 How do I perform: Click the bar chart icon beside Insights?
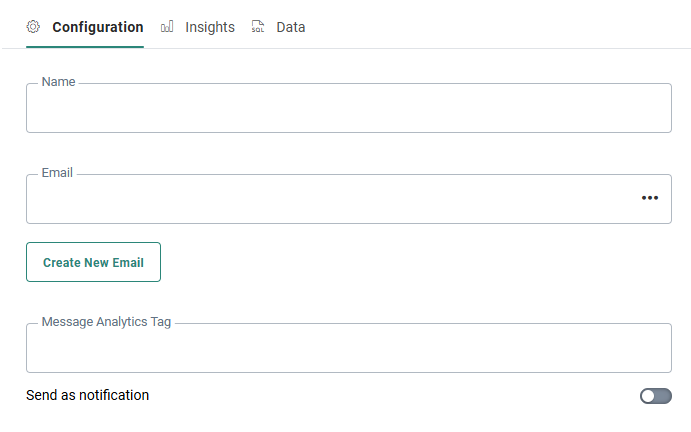[167, 27]
